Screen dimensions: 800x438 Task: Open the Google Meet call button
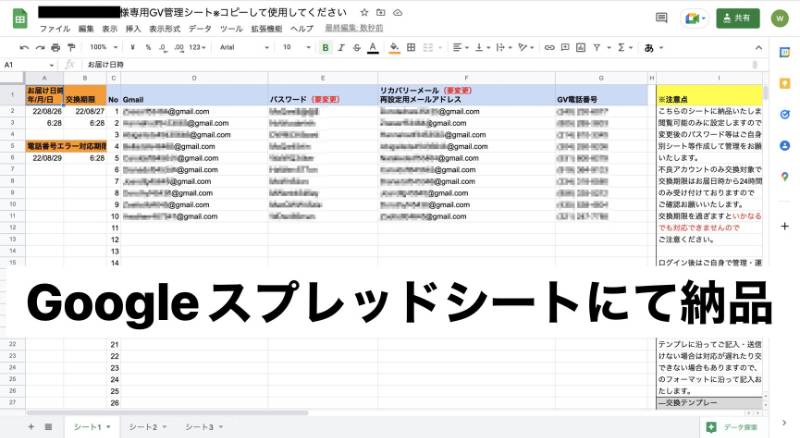(x=694, y=18)
